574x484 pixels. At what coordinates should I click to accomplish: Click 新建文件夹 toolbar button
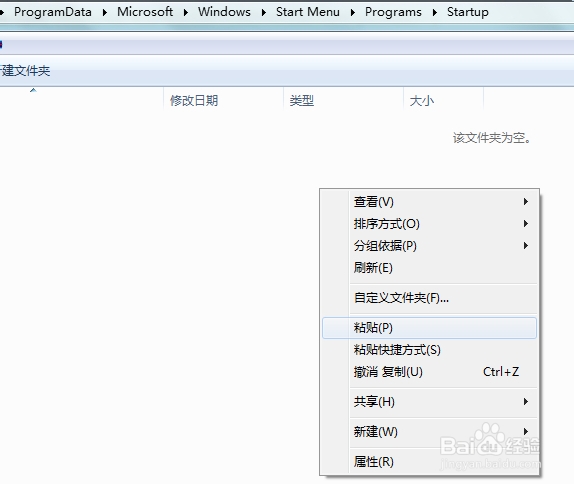[25, 71]
